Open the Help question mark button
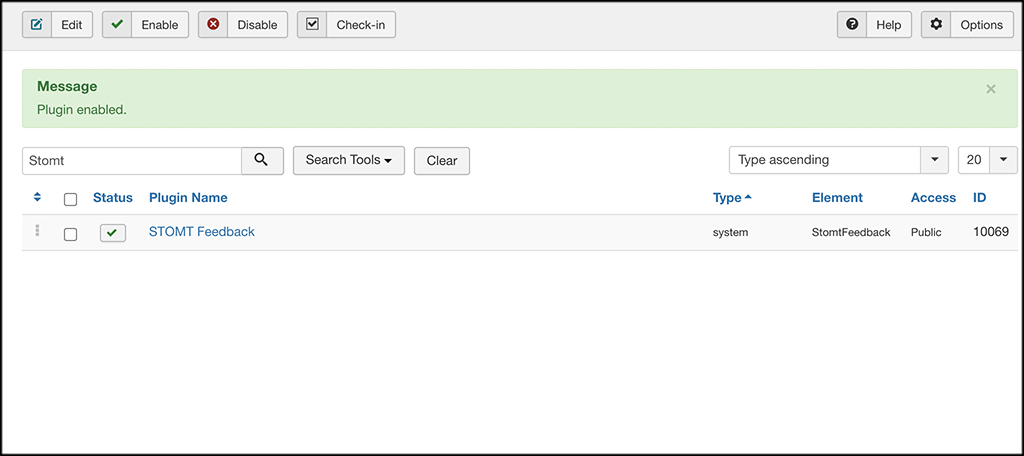1024x456 pixels. [x=874, y=25]
